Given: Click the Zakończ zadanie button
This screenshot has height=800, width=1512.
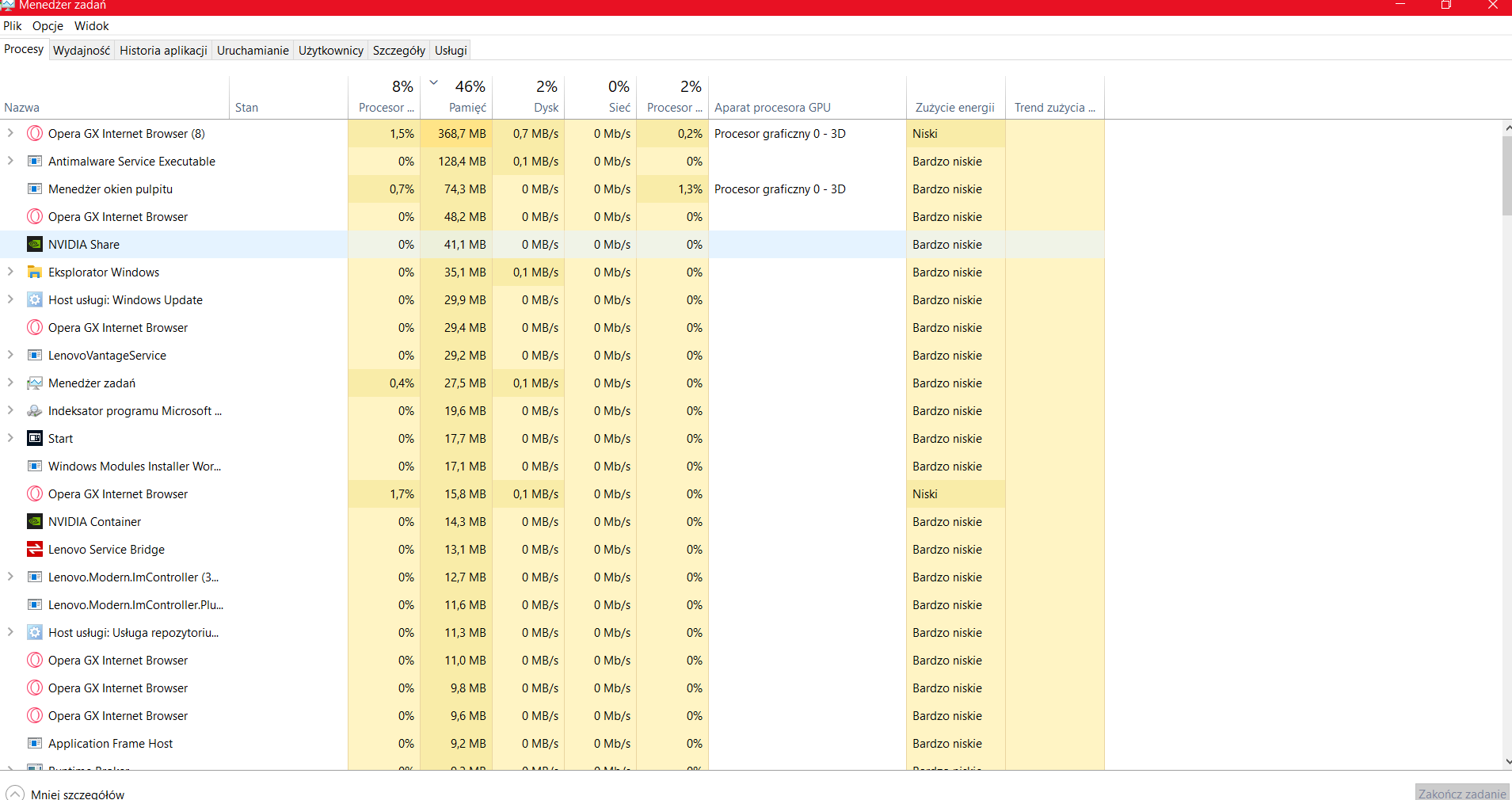Looking at the screenshot, I should point(1462,794).
